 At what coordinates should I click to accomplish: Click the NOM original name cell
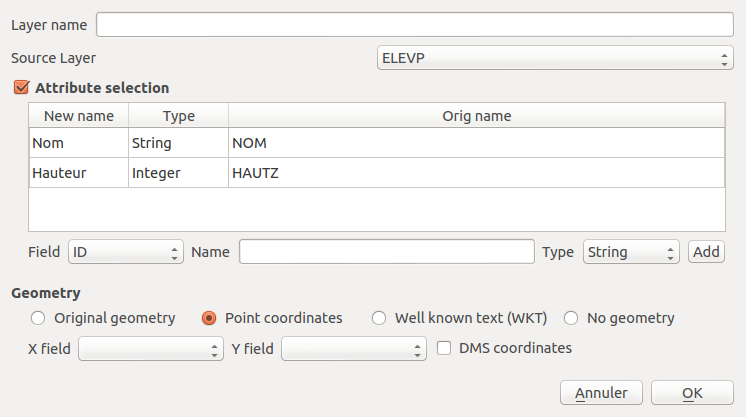coord(476,143)
